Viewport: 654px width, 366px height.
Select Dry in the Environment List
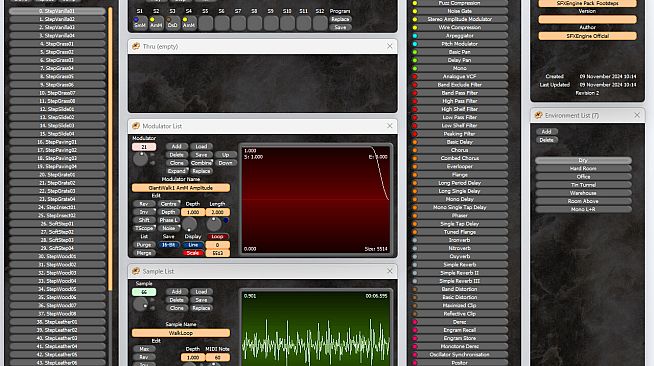583,160
